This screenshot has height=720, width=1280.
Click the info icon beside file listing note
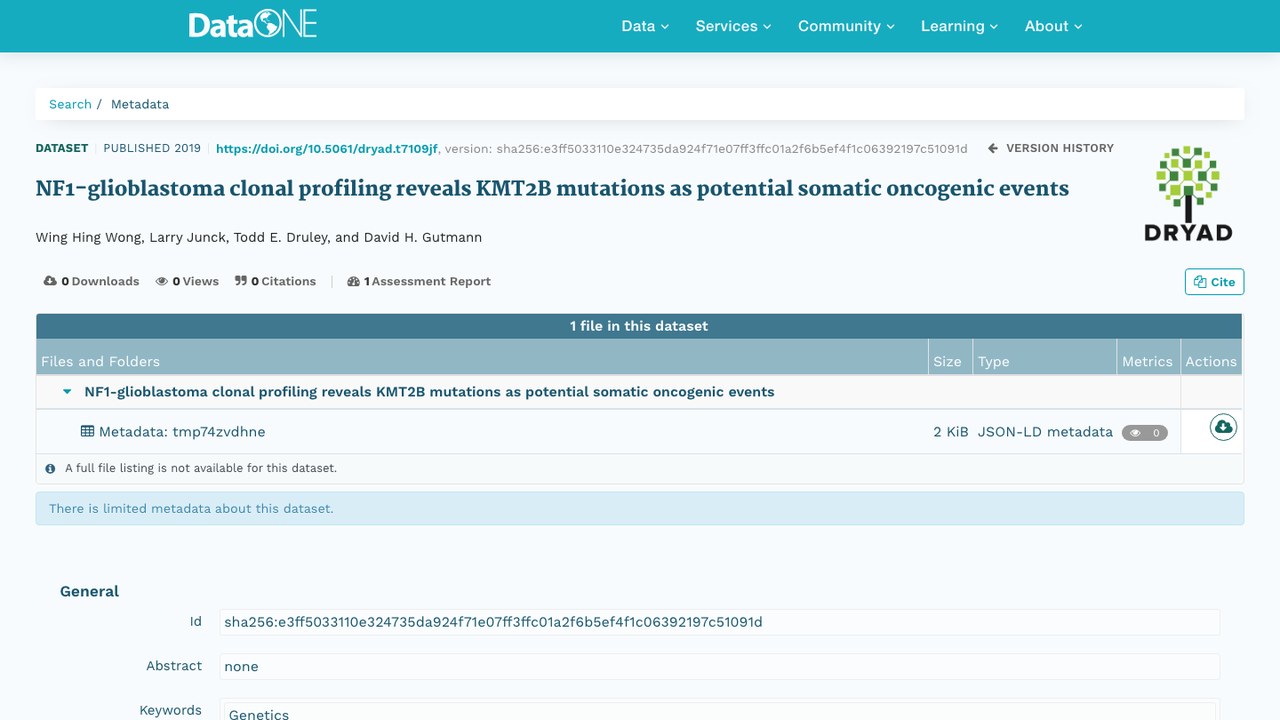tap(50, 468)
